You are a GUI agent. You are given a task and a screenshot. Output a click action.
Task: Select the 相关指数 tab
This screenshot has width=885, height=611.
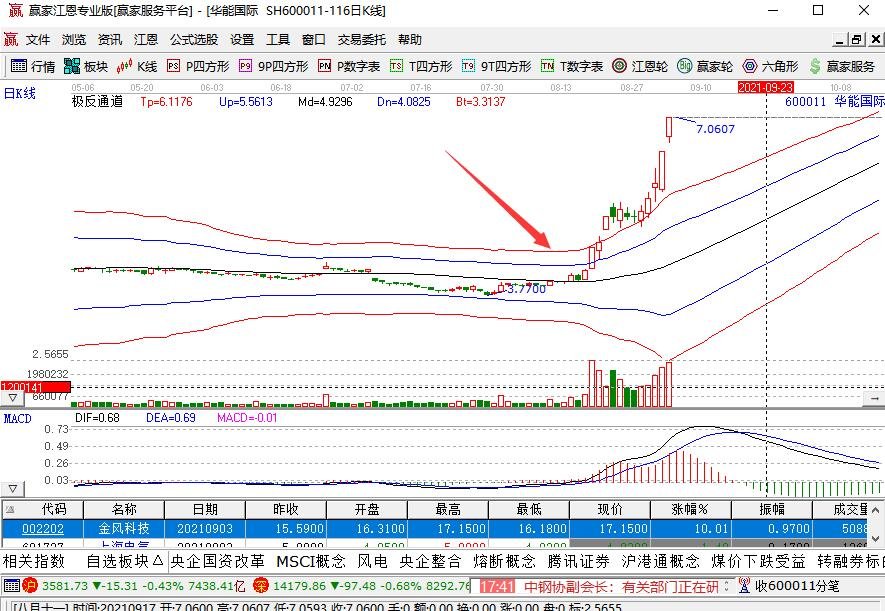pos(34,561)
